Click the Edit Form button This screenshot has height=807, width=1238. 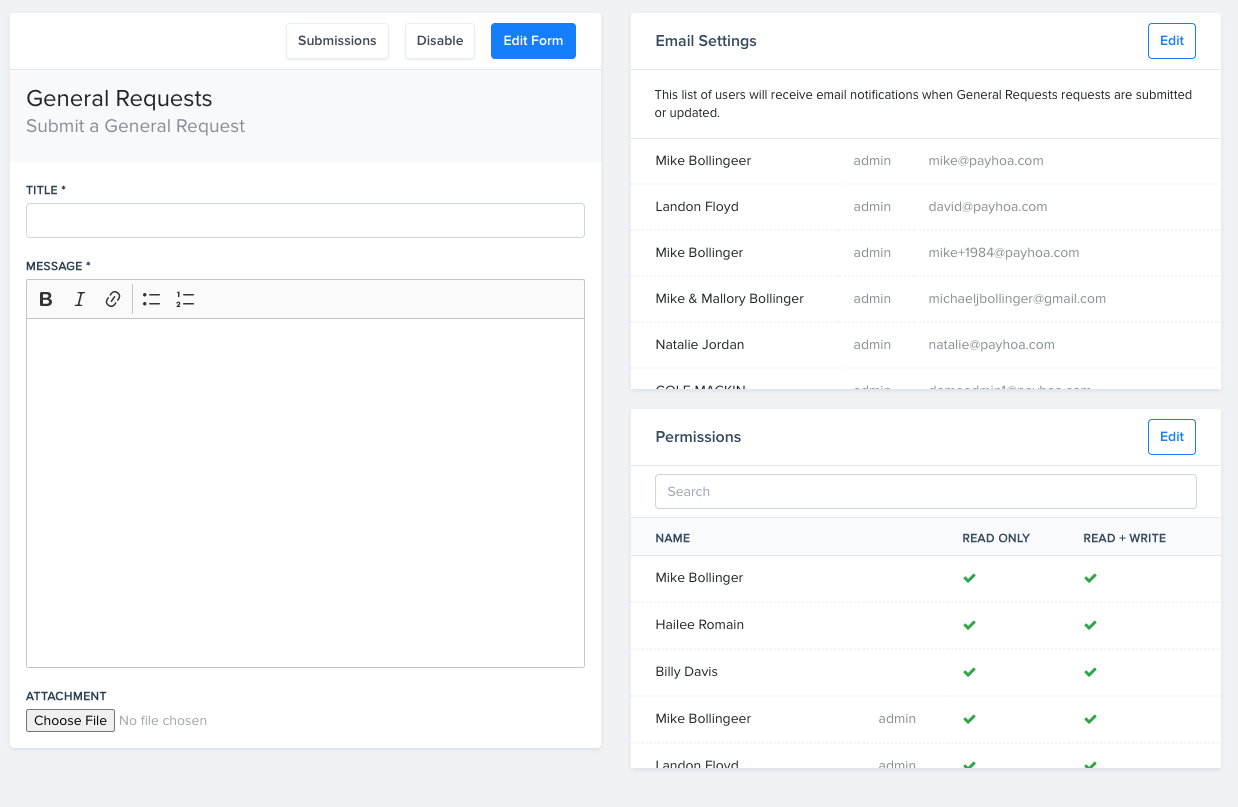(533, 41)
